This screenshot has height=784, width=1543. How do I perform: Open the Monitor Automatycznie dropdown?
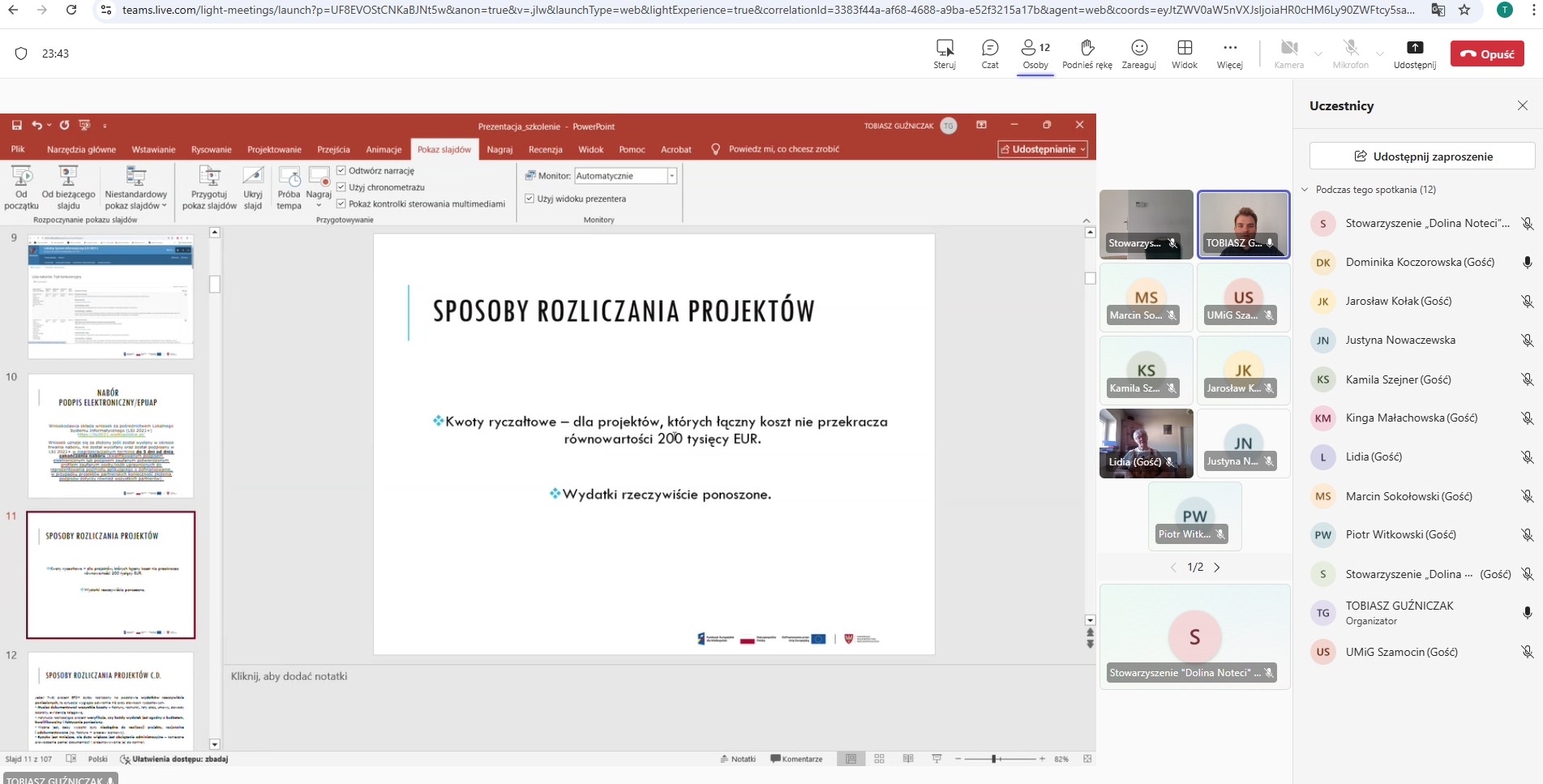[x=671, y=176]
